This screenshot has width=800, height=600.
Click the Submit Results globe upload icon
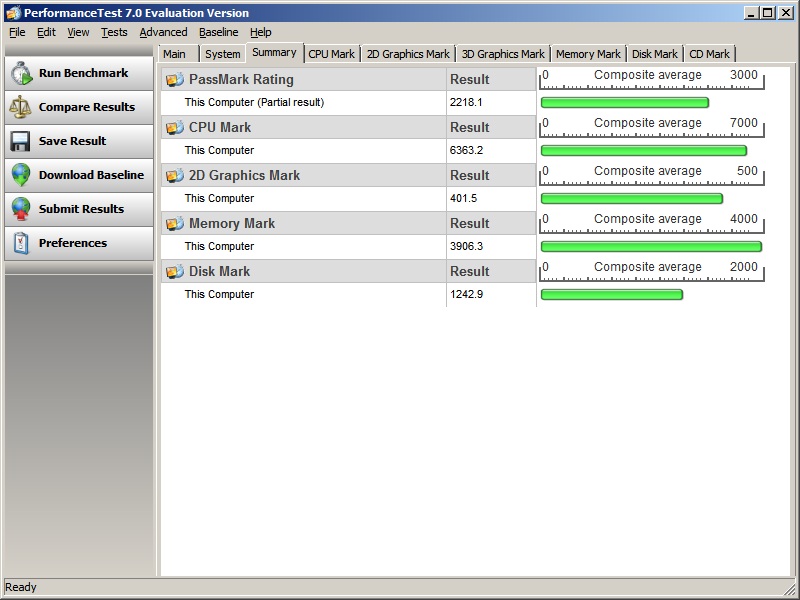click(x=21, y=209)
